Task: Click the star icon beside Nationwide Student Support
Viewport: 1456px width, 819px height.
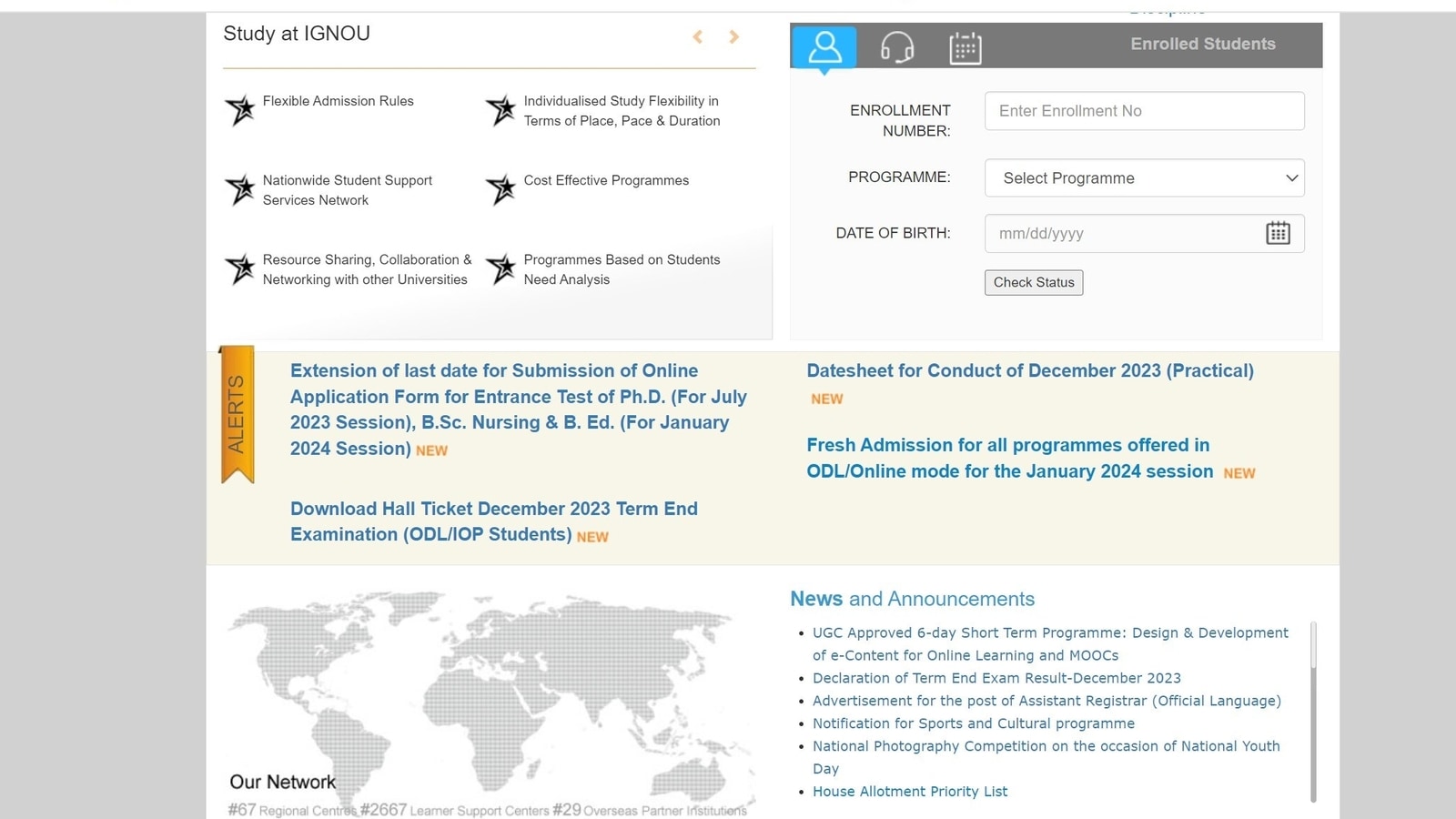Action: point(241,188)
